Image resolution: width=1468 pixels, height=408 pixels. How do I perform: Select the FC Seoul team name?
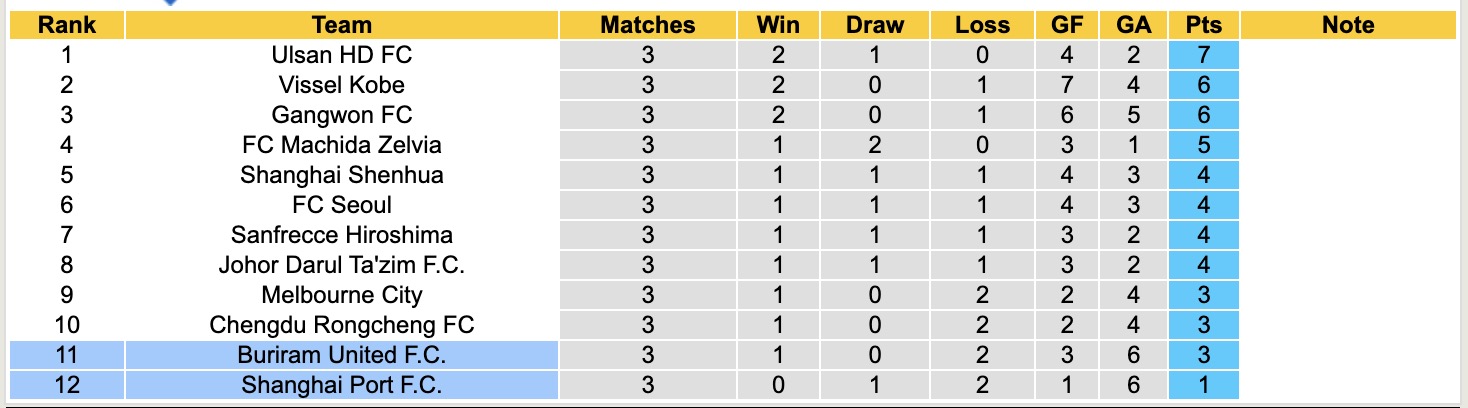[341, 205]
